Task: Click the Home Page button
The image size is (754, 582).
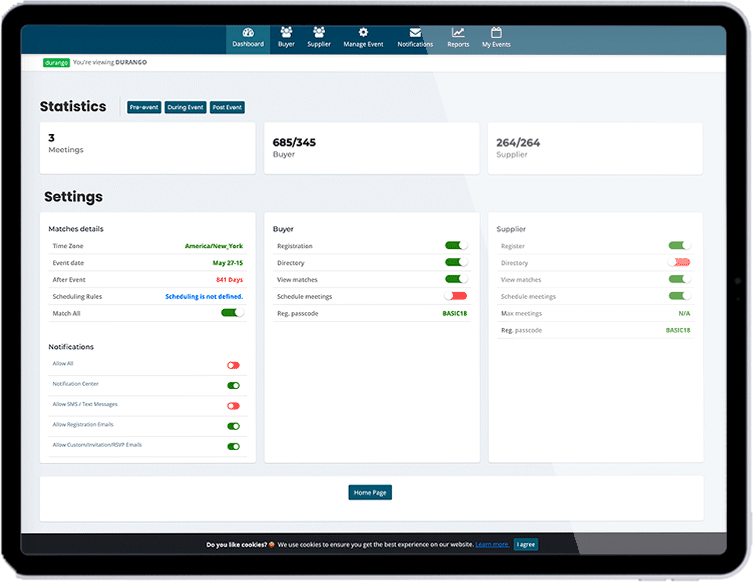Action: [370, 493]
